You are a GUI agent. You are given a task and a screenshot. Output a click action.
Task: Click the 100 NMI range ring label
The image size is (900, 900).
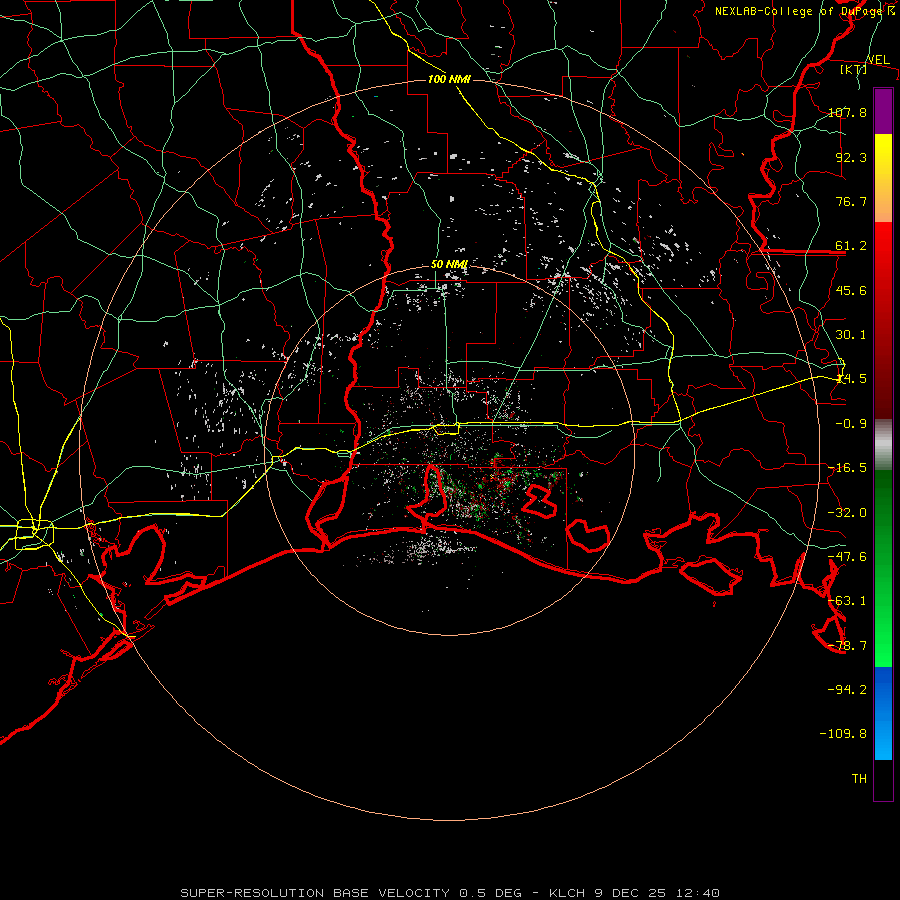(449, 79)
